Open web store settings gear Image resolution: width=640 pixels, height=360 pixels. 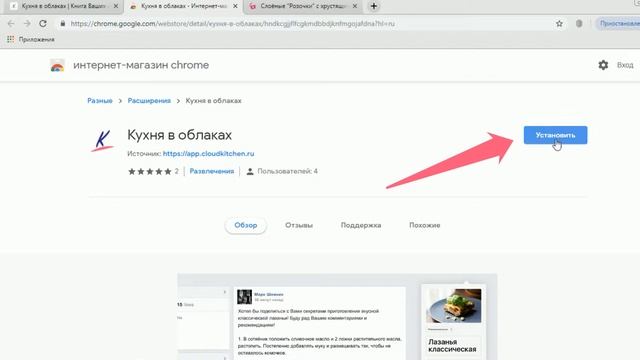(x=603, y=65)
